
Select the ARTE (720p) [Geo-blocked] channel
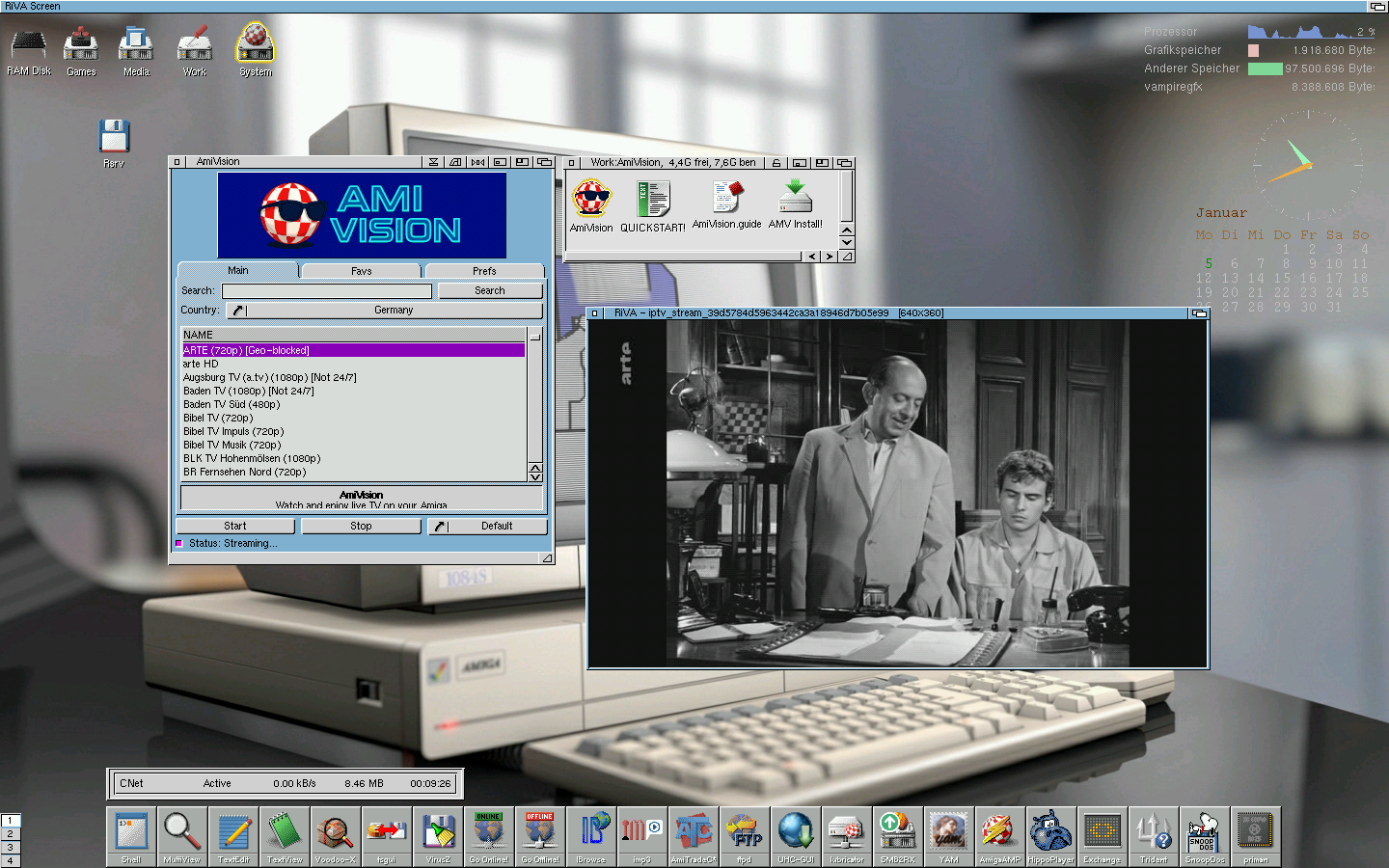(x=353, y=350)
